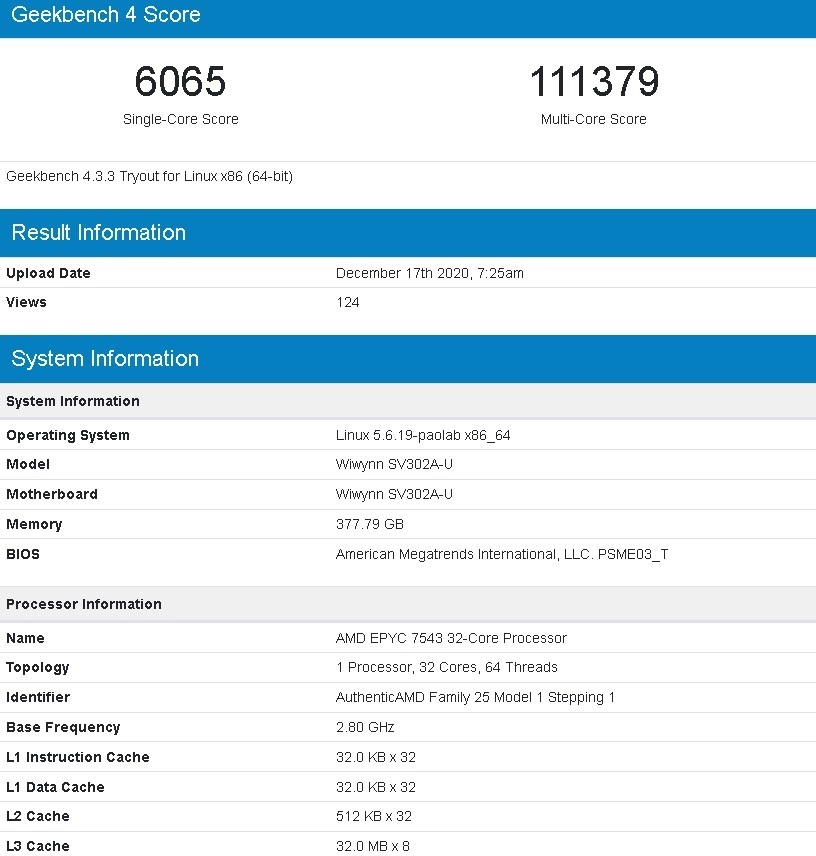
Task: Click the 'Processor Information' subheading
Action: point(84,604)
